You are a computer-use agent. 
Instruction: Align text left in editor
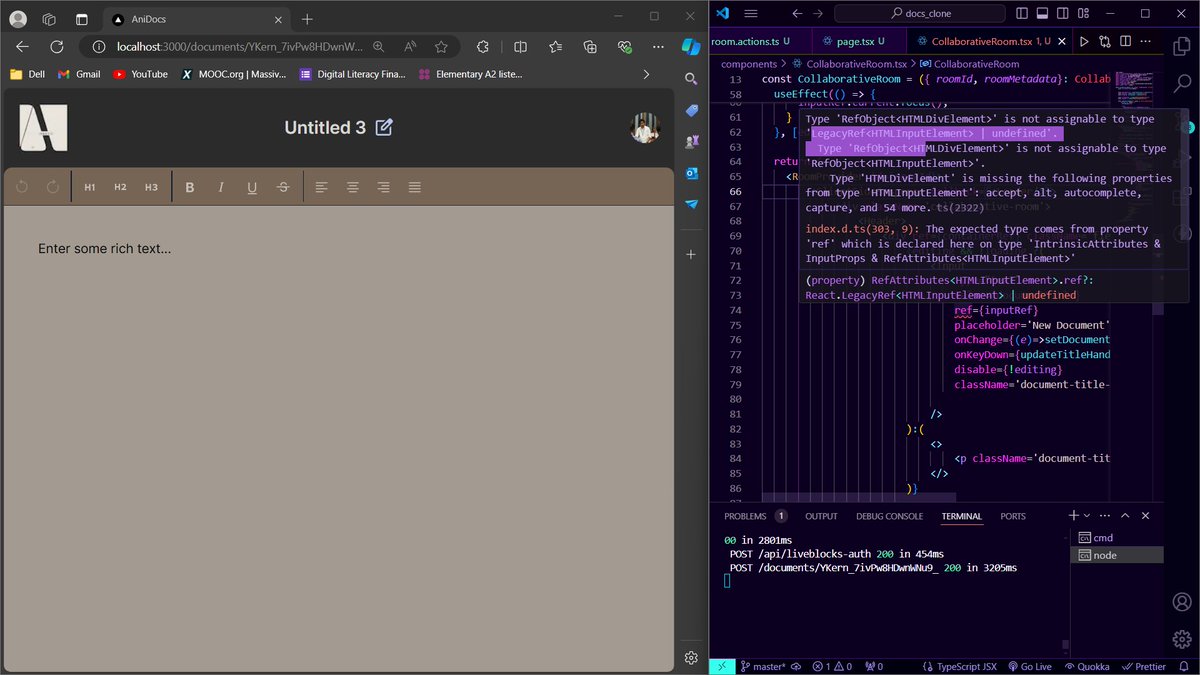tap(321, 187)
